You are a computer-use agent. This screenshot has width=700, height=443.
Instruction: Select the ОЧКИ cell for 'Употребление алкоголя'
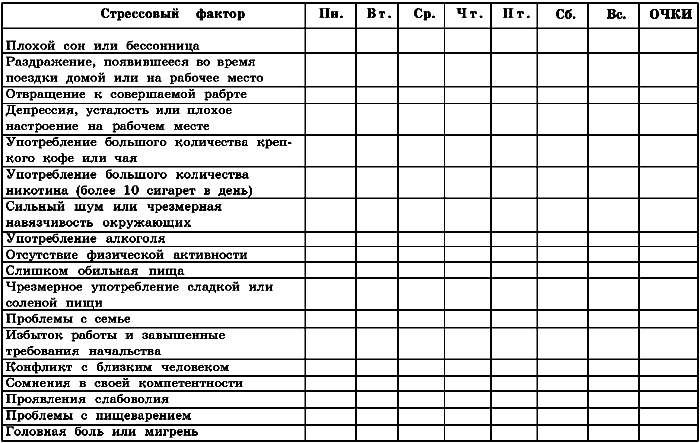[668, 239]
